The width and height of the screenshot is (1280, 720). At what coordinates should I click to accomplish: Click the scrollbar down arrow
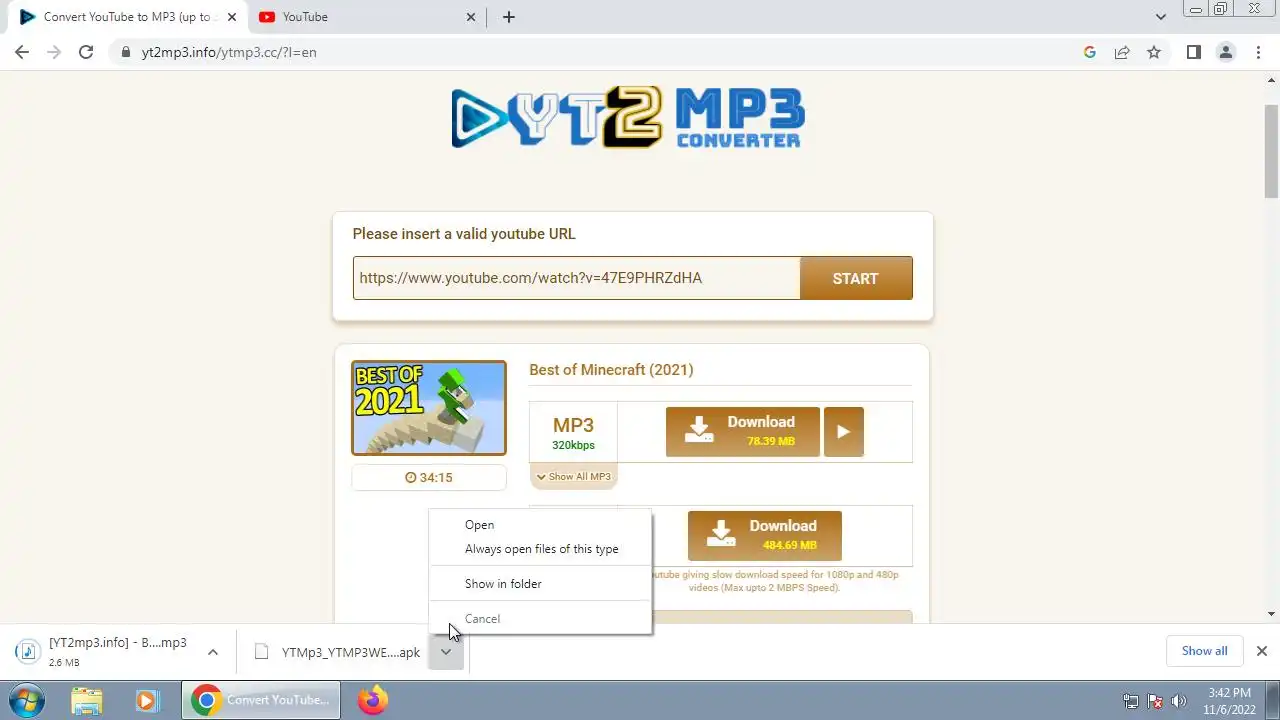[x=1271, y=614]
